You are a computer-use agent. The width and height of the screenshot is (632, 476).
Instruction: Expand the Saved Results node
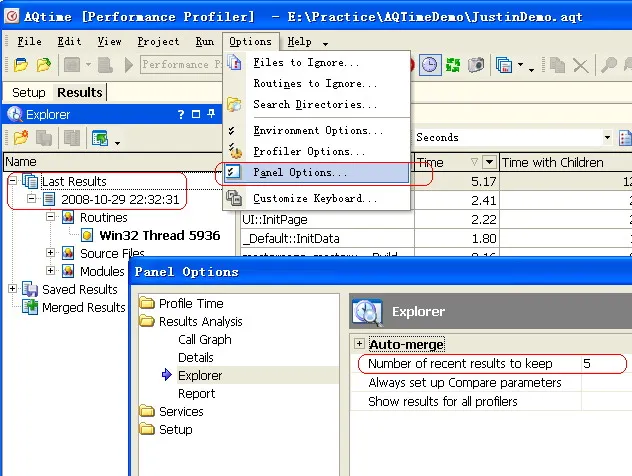[12, 288]
